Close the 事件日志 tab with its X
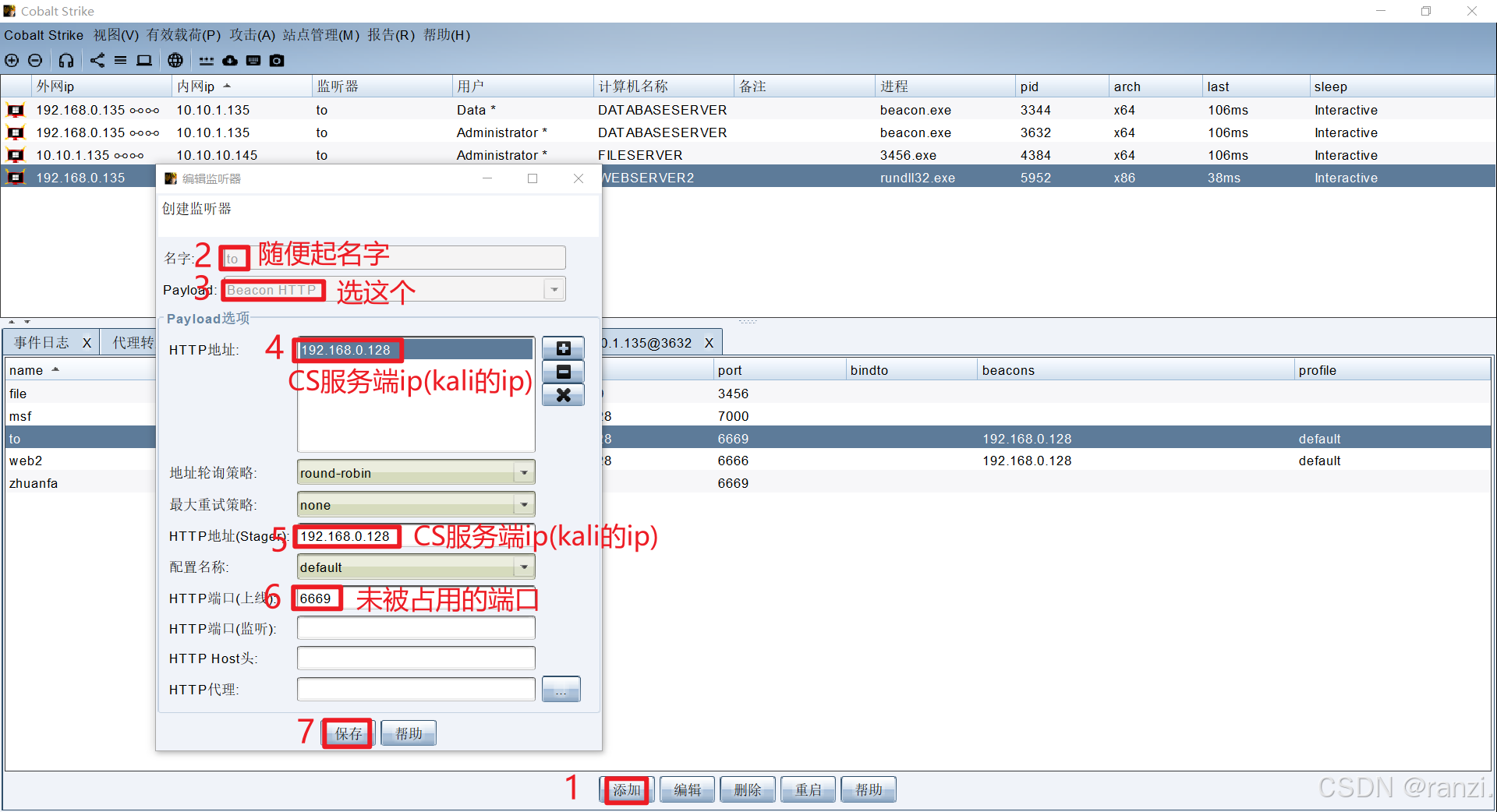 pos(87,343)
